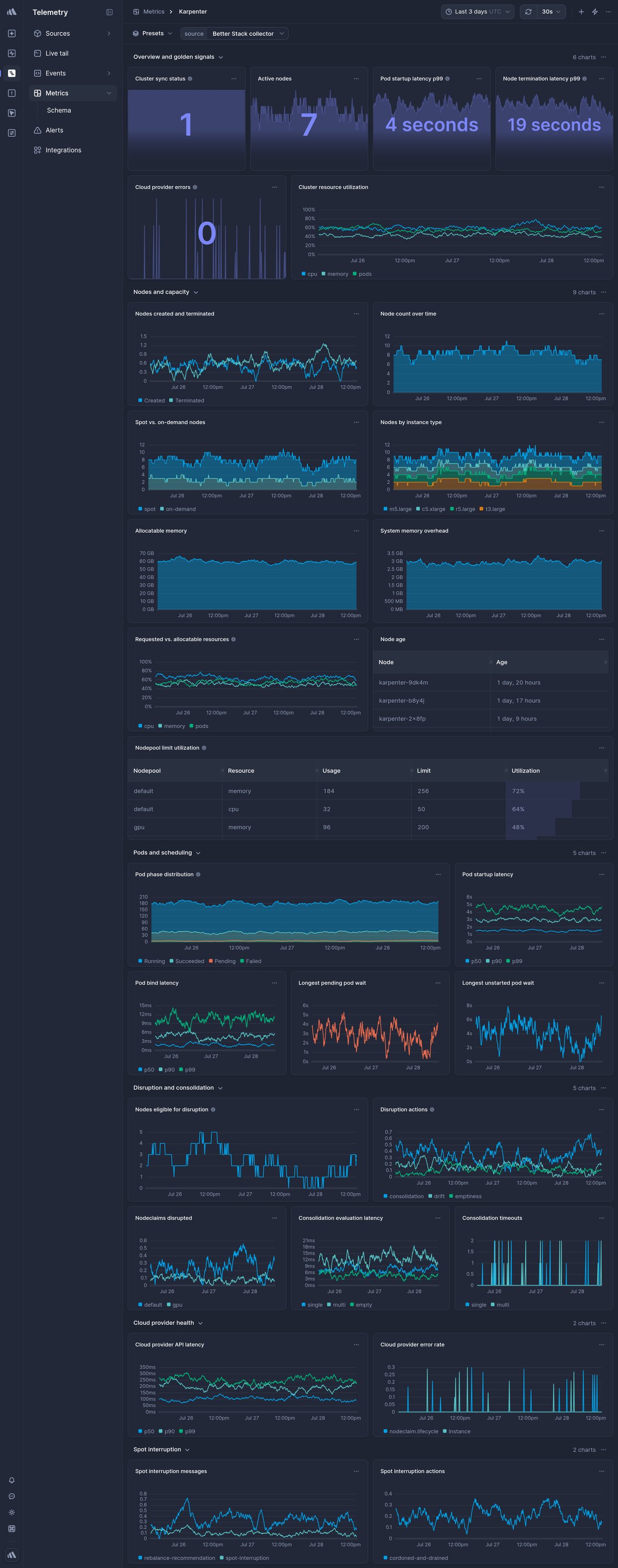Image resolution: width=618 pixels, height=1568 pixels.
Task: Click the Karpenter breadcrumb title
Action: 193,12
